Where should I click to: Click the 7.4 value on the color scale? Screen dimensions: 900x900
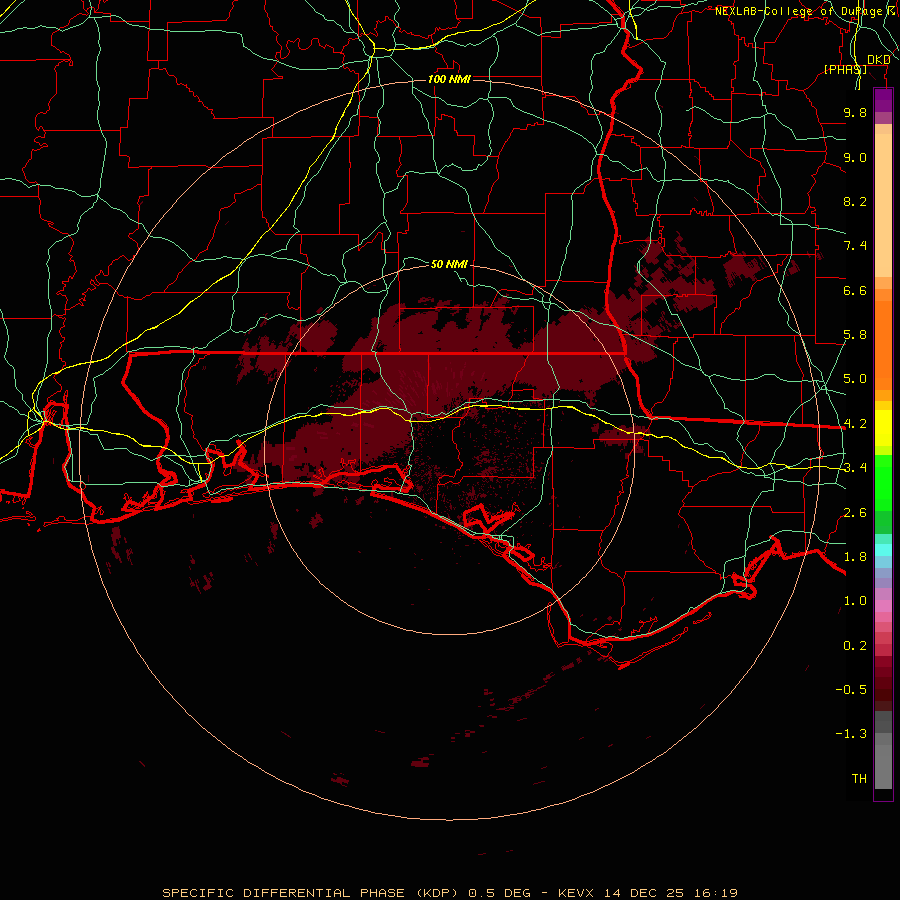pyautogui.click(x=855, y=246)
